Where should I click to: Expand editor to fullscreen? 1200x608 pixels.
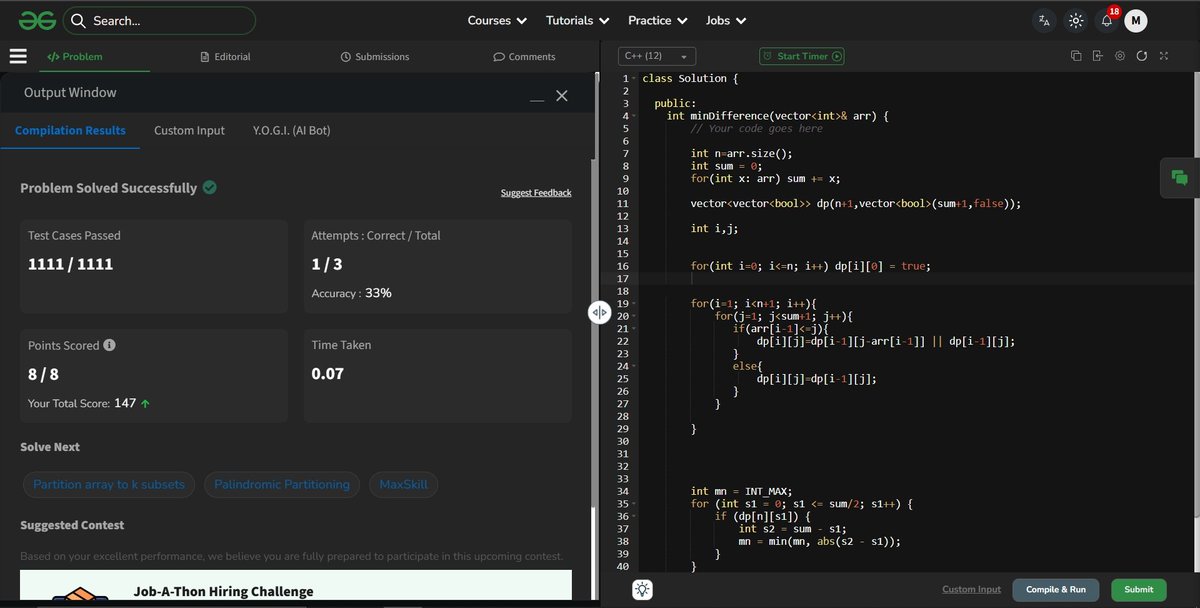click(x=1164, y=56)
